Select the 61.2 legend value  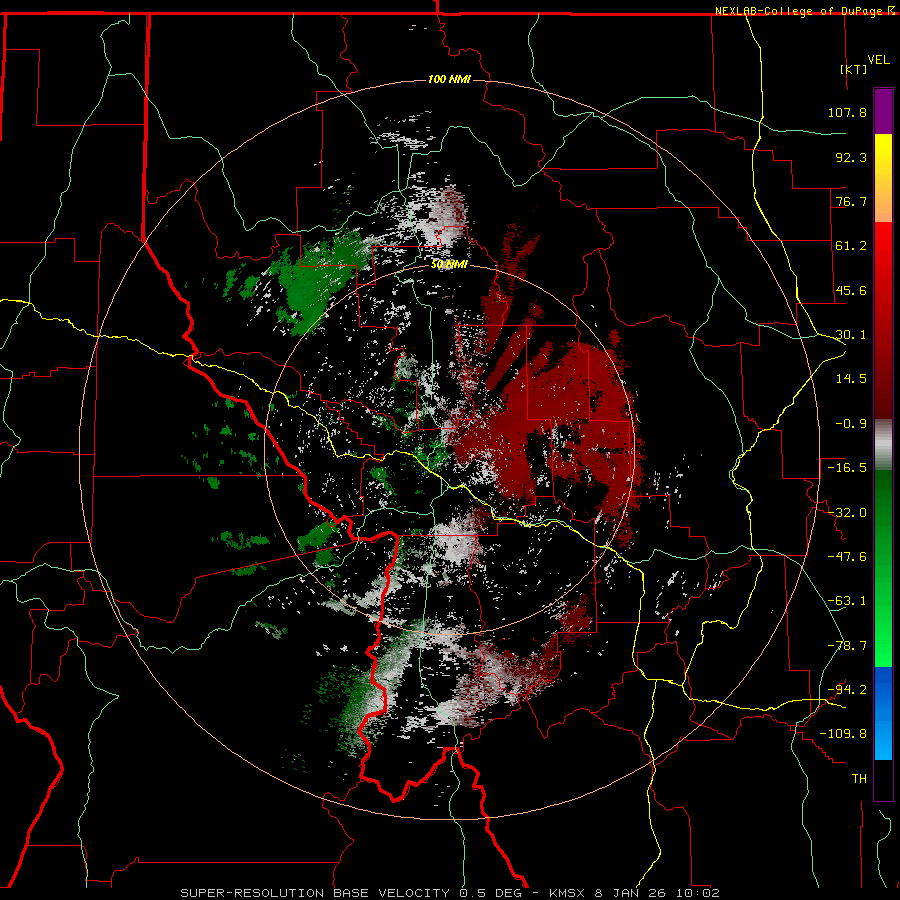[x=851, y=246]
